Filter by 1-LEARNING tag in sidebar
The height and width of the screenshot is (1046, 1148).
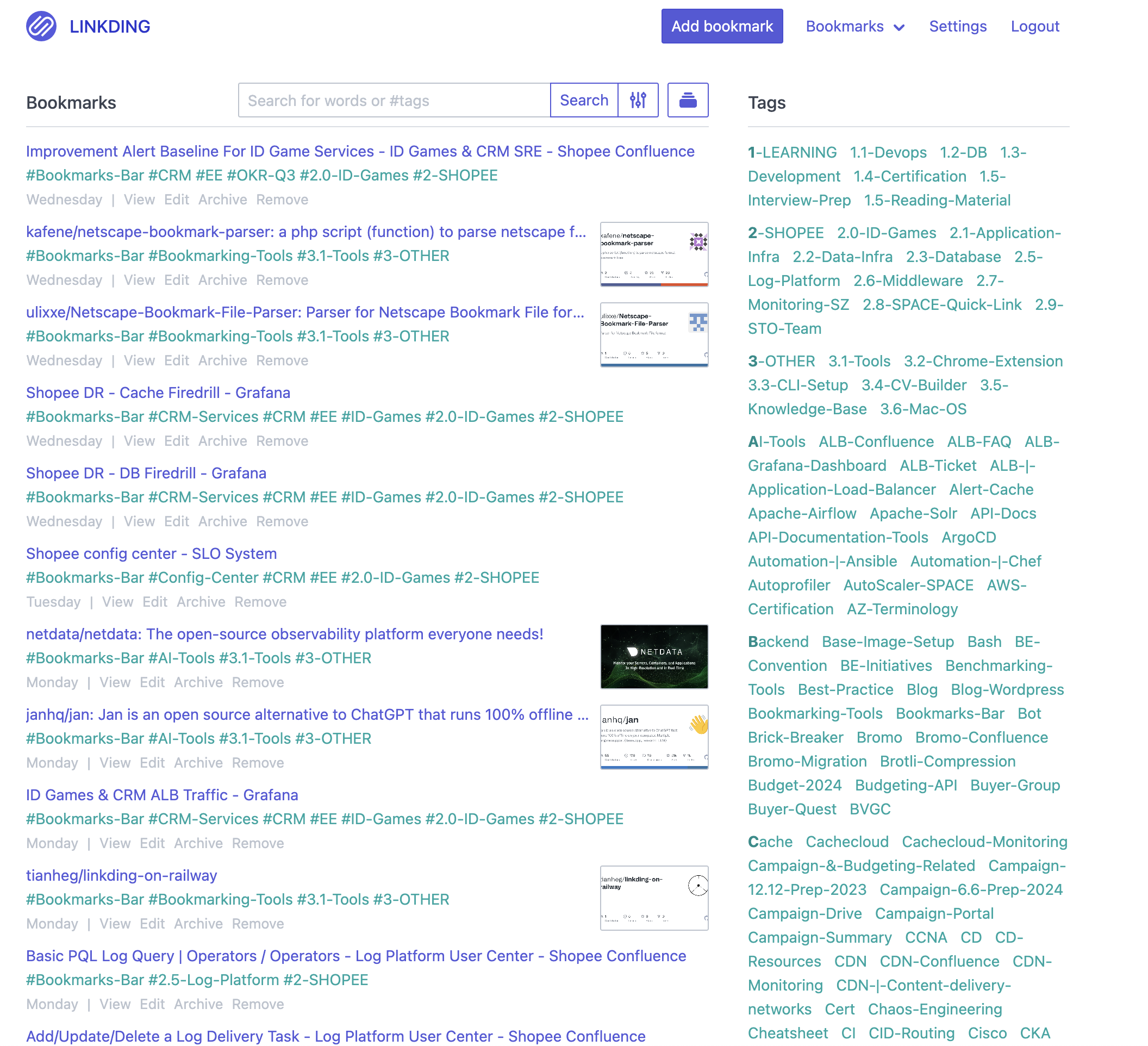click(x=792, y=153)
